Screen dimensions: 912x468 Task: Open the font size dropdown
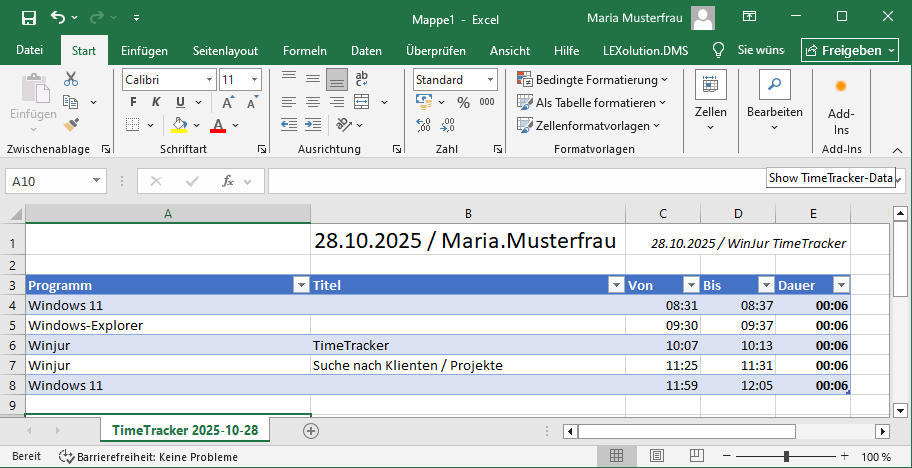point(255,80)
